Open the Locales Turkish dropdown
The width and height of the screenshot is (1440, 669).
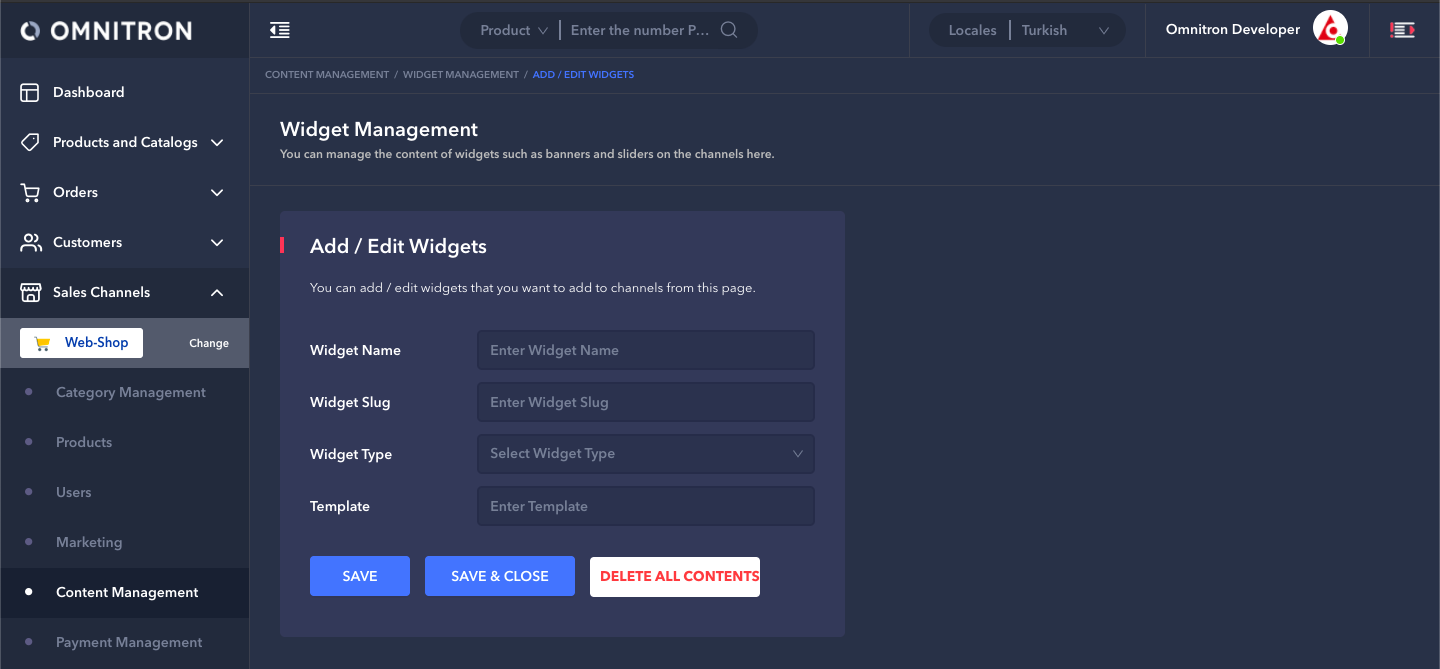[x=1064, y=30]
